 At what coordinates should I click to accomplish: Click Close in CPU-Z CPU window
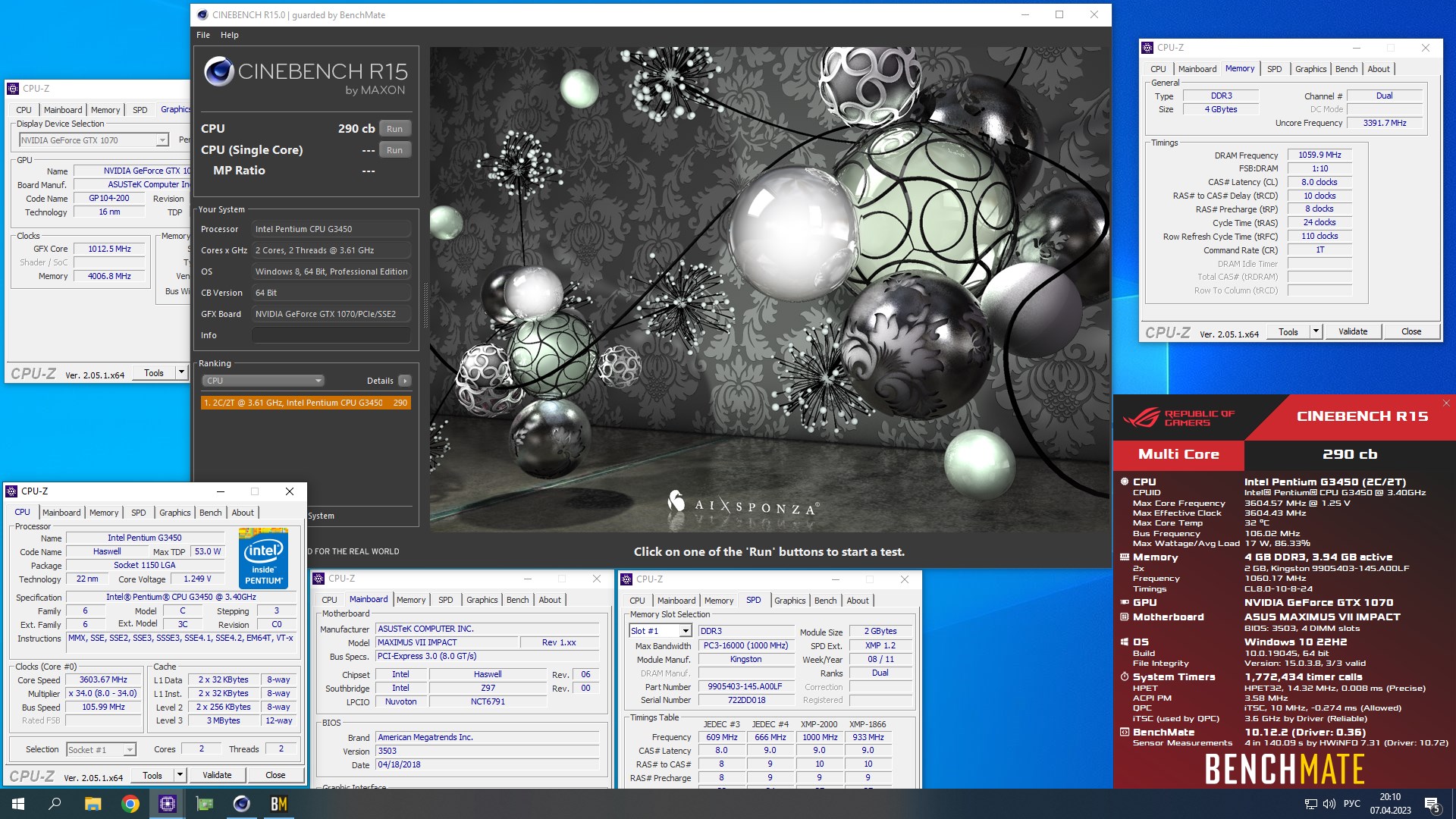click(275, 775)
